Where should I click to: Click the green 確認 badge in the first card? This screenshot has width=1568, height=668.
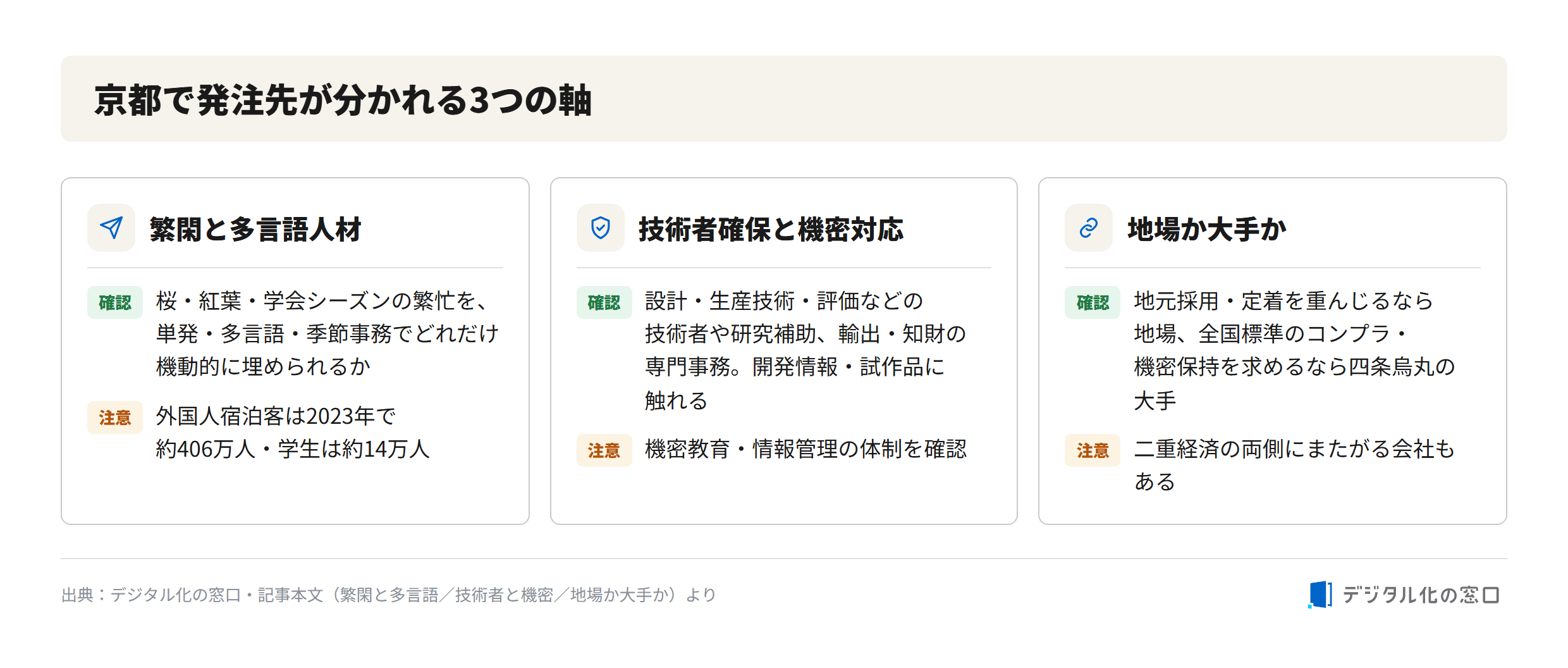coord(115,302)
